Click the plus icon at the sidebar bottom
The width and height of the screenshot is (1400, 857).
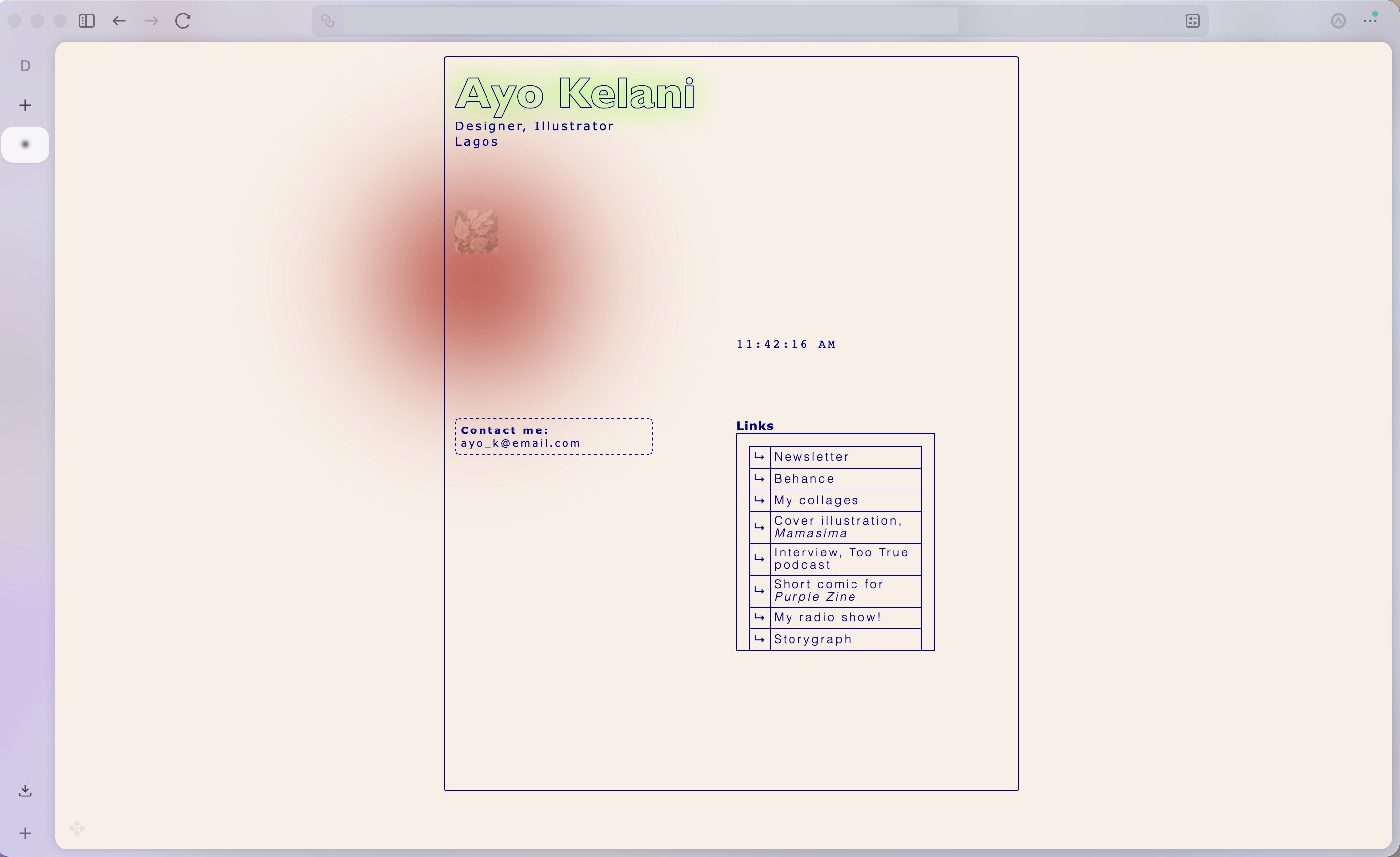click(25, 833)
